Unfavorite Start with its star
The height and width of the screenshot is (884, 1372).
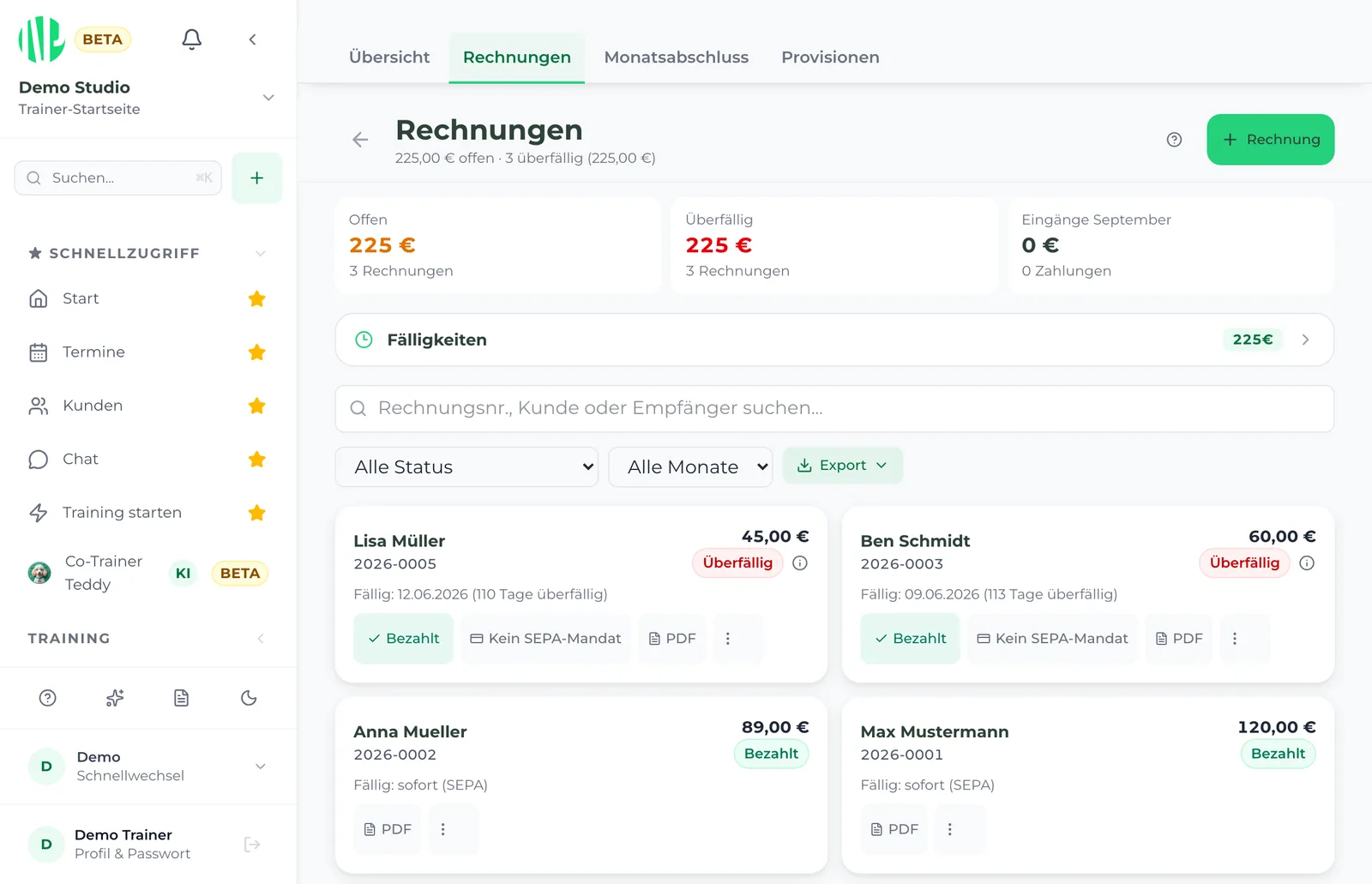click(256, 298)
